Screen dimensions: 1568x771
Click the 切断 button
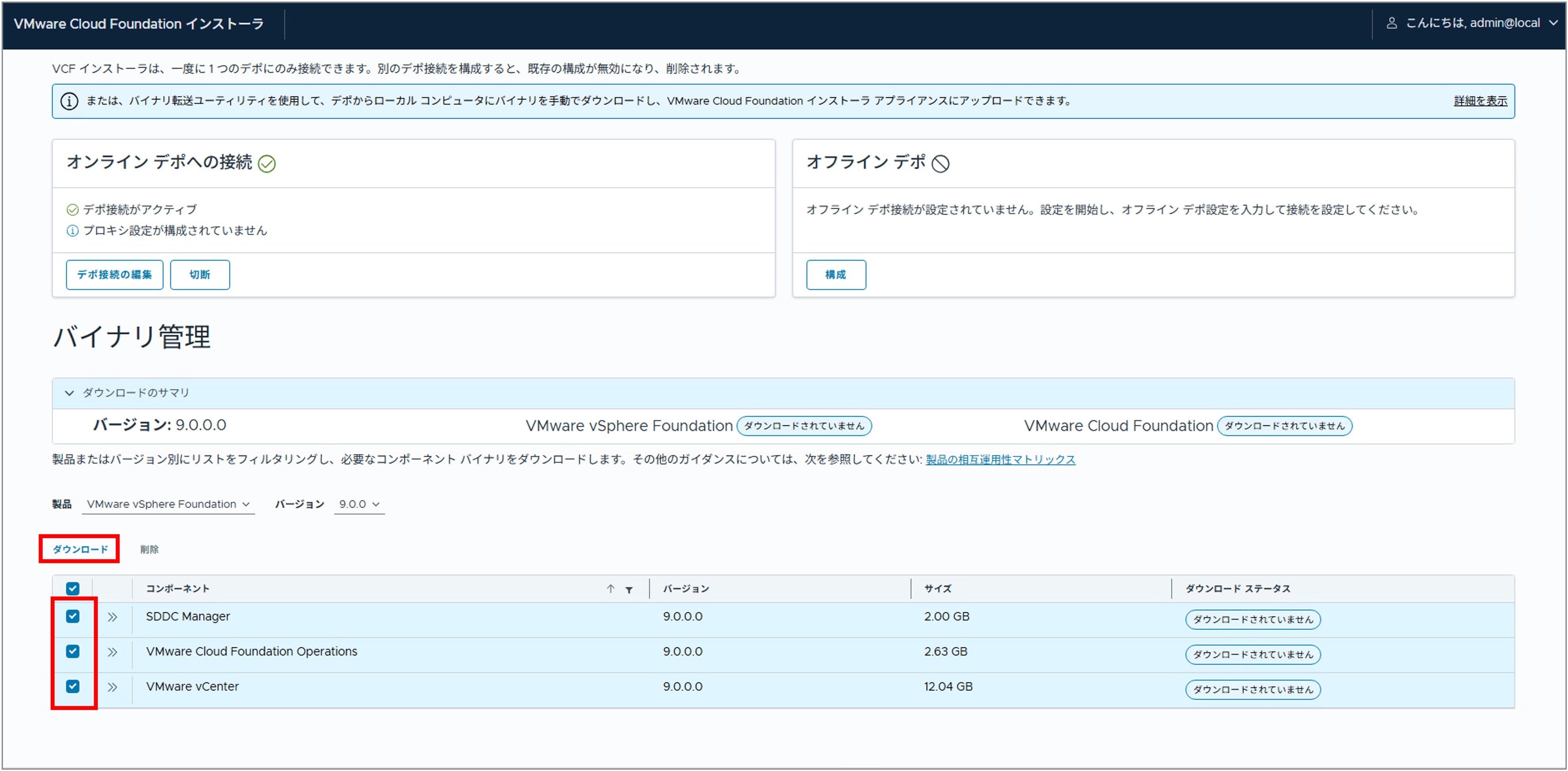coord(200,275)
